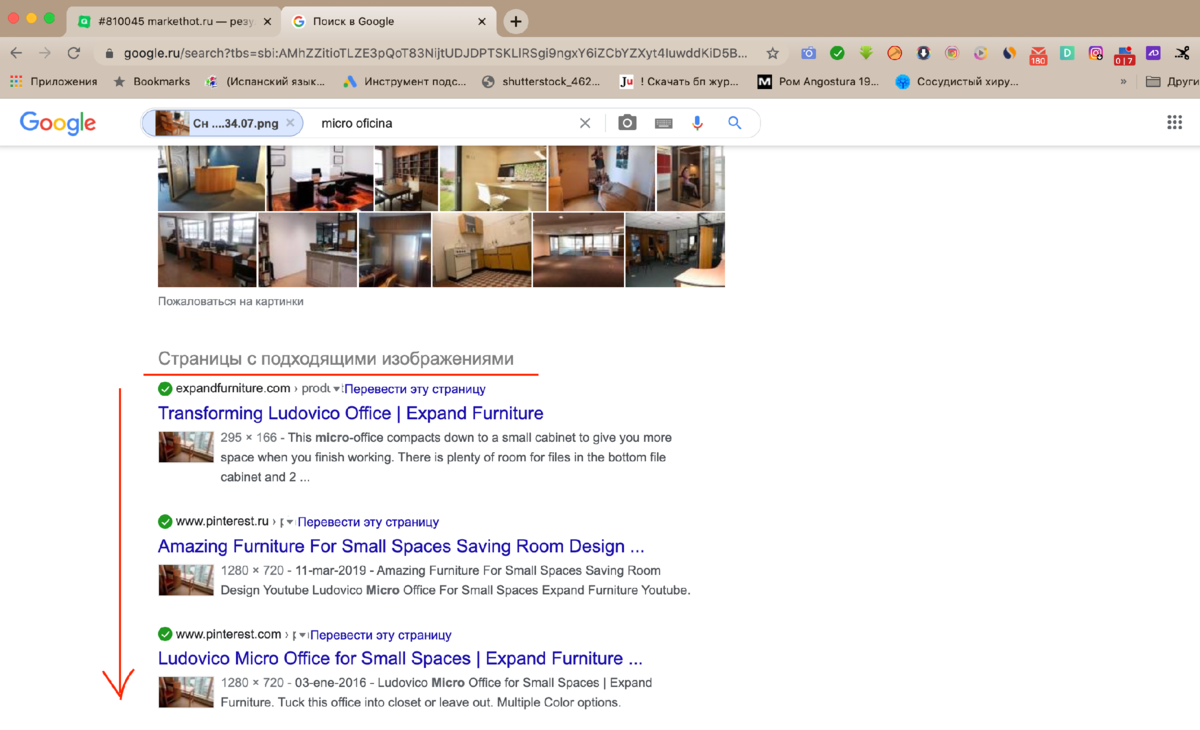This screenshot has height=730, width=1200.
Task: Open the purple AD extension icon
Action: [1153, 53]
